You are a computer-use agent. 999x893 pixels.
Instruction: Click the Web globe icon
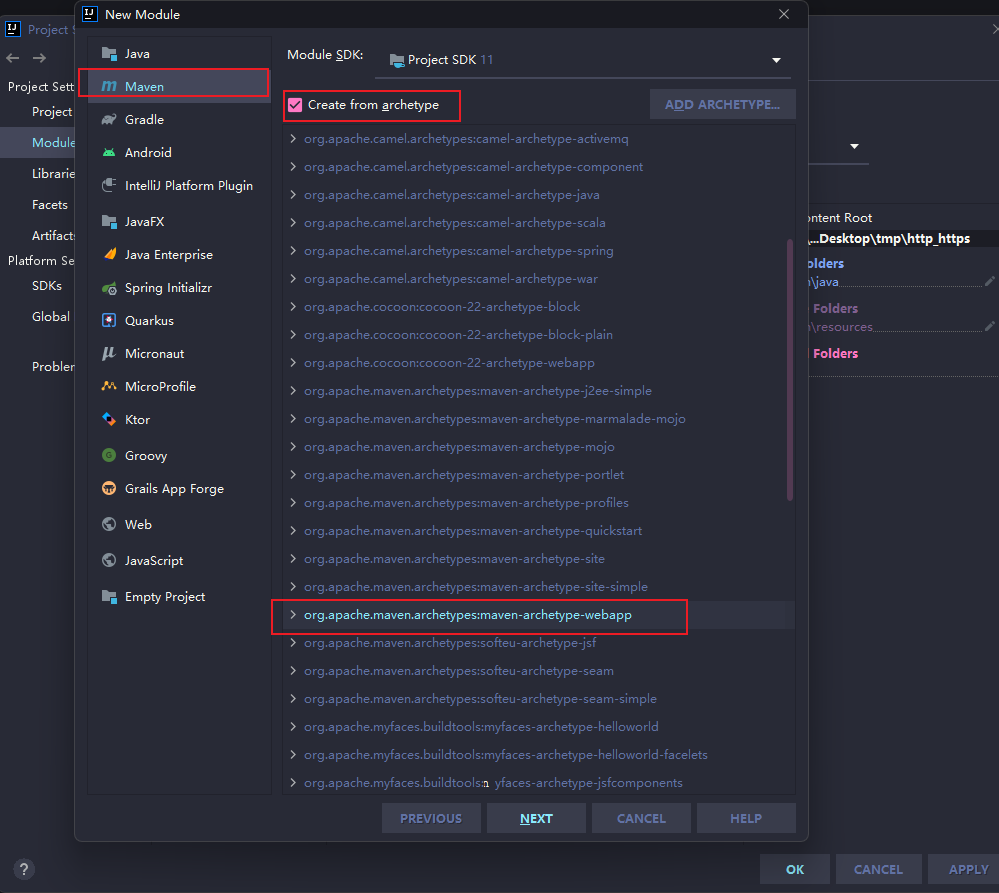tap(109, 524)
